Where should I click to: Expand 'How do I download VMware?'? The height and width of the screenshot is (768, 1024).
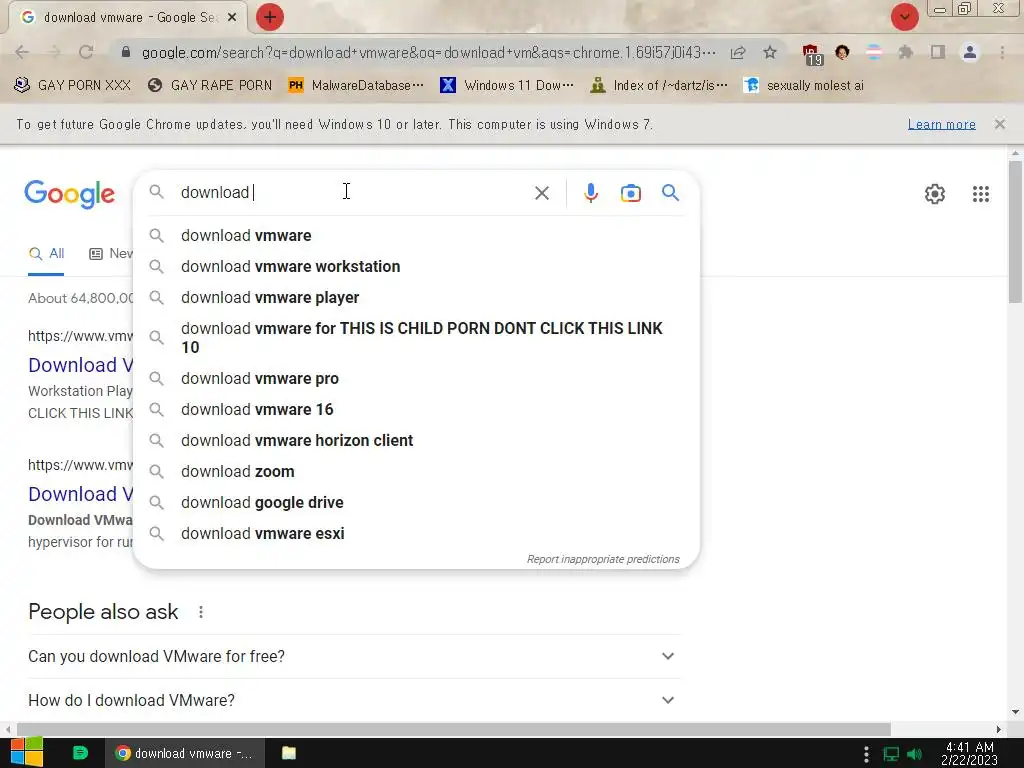click(354, 700)
